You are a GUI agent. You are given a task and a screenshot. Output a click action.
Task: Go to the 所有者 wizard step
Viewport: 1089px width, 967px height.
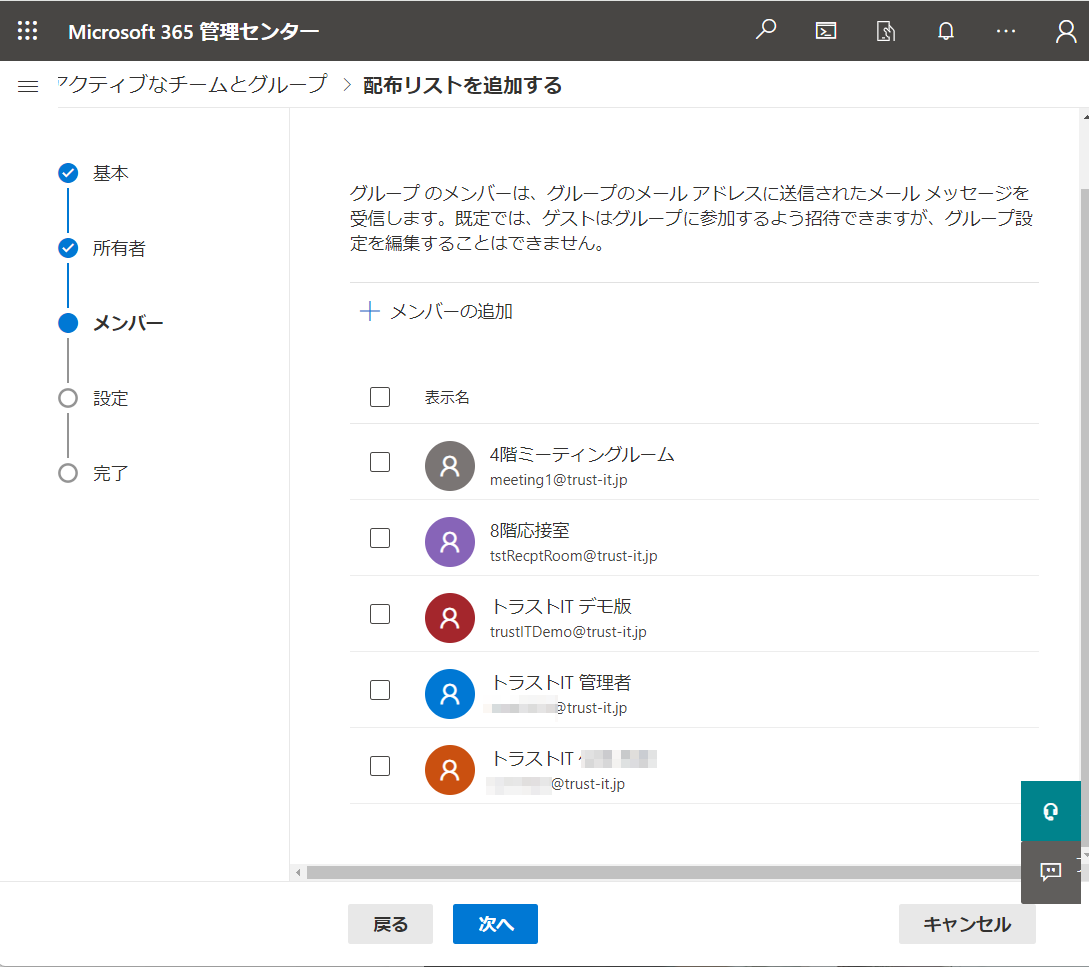click(102, 248)
